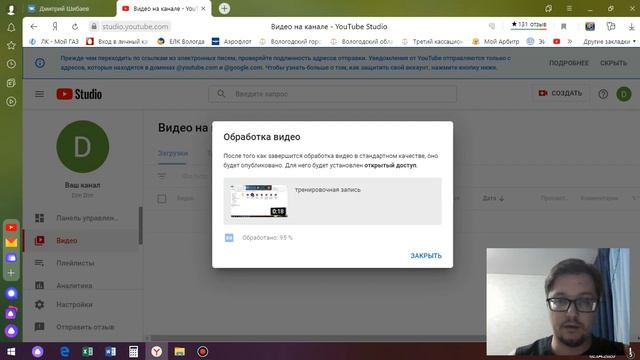Click the filter icon under the tabs

click(x=162, y=176)
